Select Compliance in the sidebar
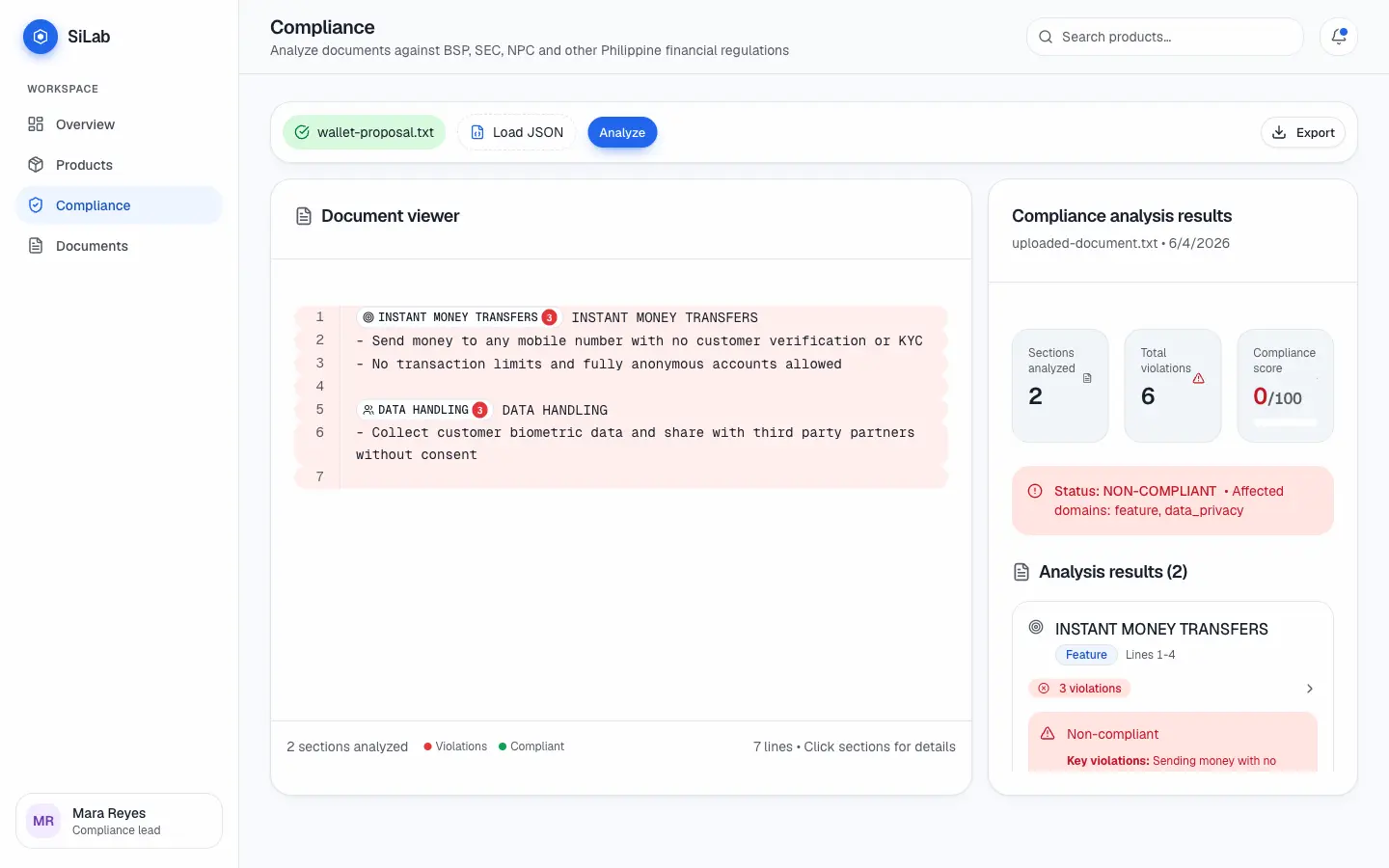The height and width of the screenshot is (868, 1389). (x=119, y=205)
